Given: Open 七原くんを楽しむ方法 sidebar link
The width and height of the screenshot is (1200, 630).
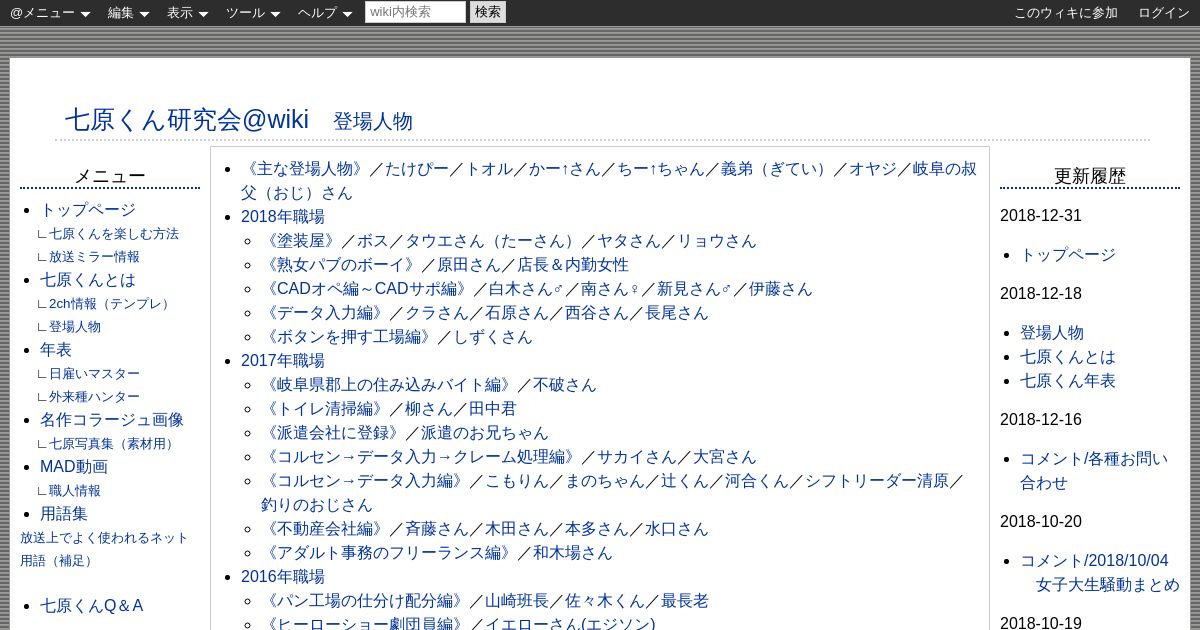Looking at the screenshot, I should 114,234.
